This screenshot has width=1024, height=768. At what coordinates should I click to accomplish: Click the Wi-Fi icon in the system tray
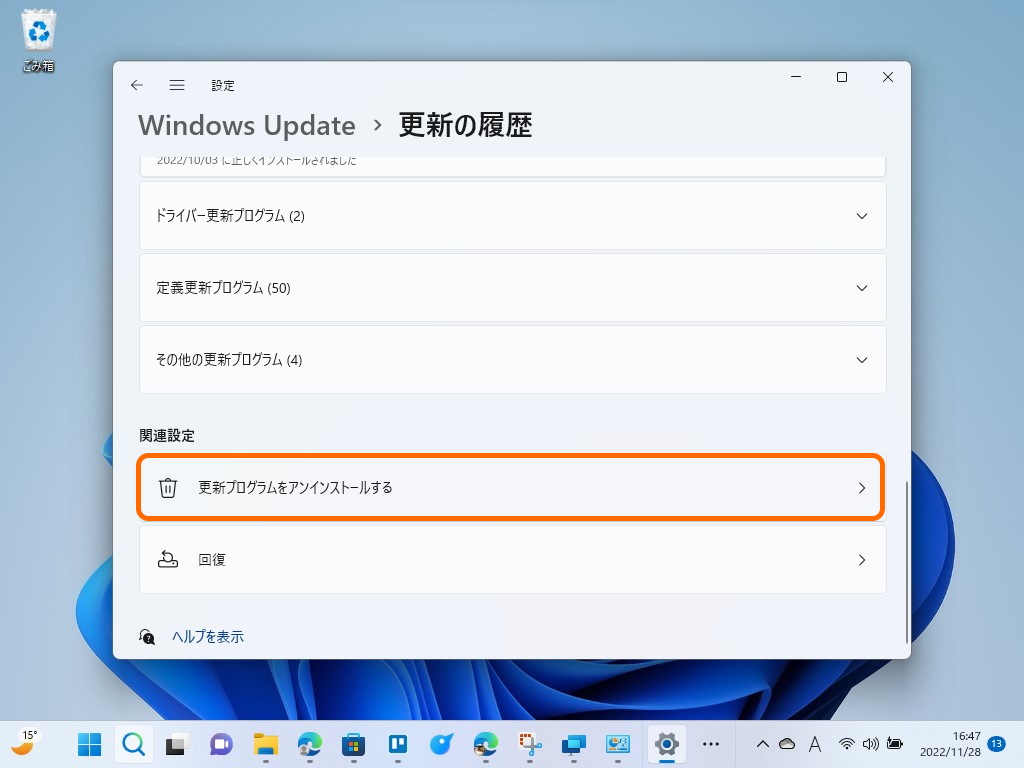847,744
